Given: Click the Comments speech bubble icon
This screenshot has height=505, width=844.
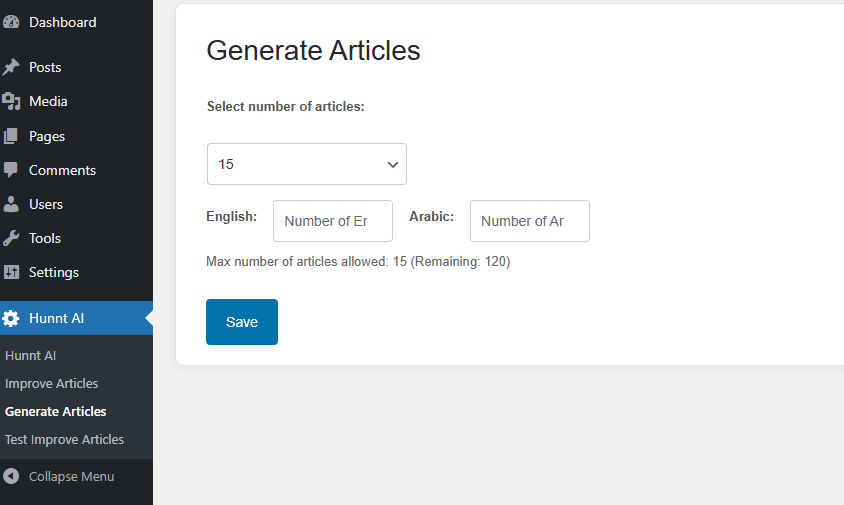Looking at the screenshot, I should click(x=12, y=170).
